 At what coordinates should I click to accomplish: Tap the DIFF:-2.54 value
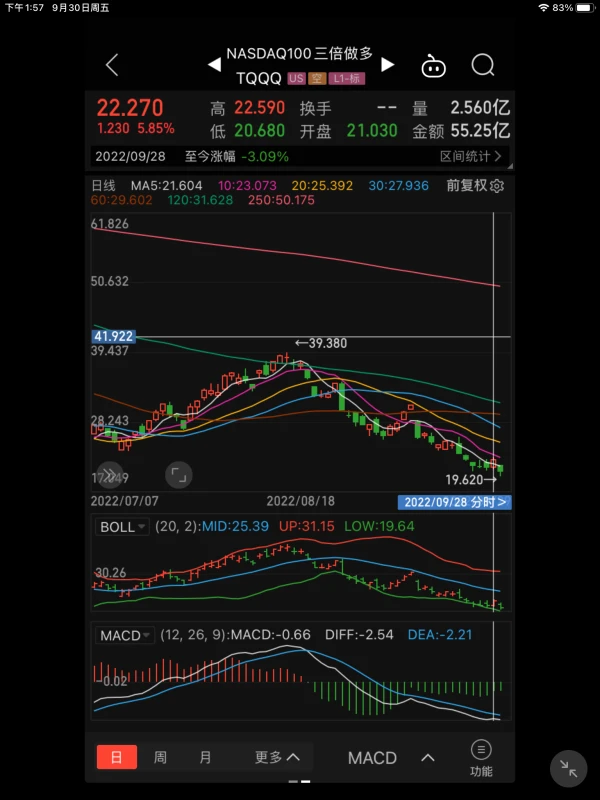[x=359, y=635]
